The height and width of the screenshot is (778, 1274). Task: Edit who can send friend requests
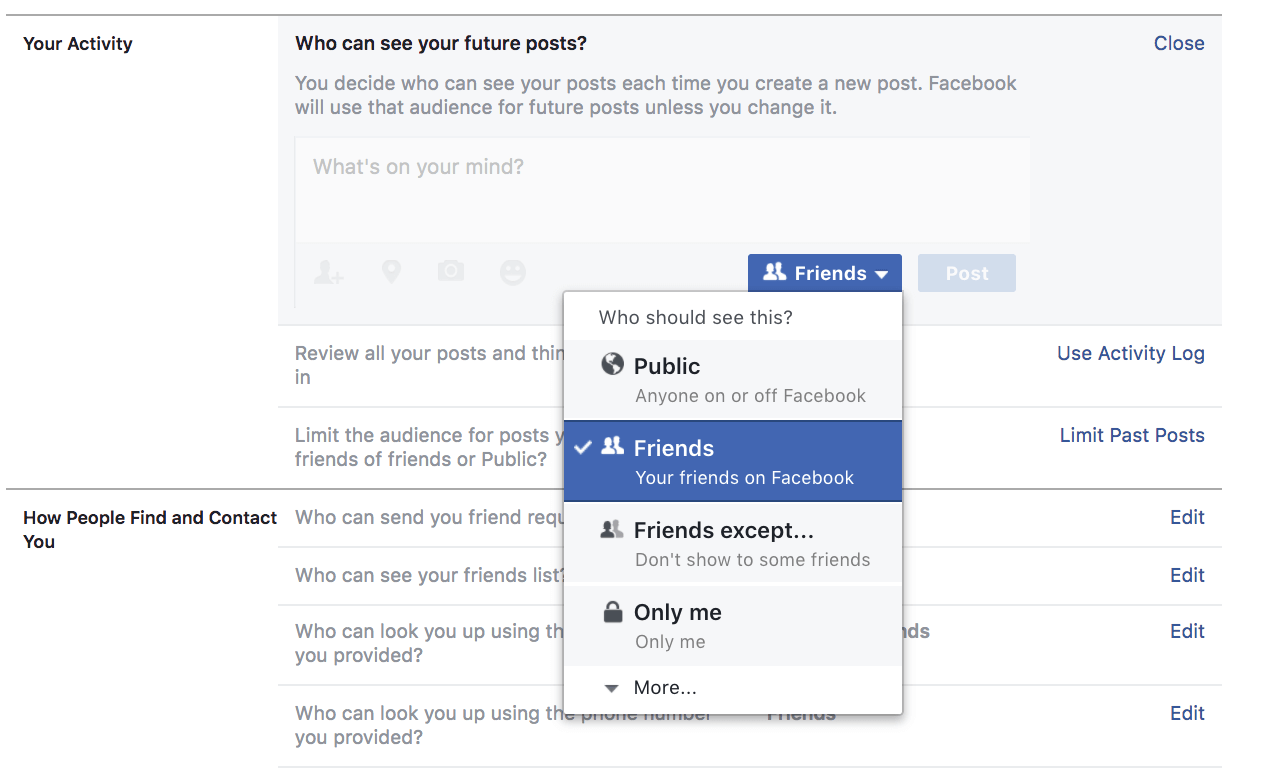pos(1187,517)
